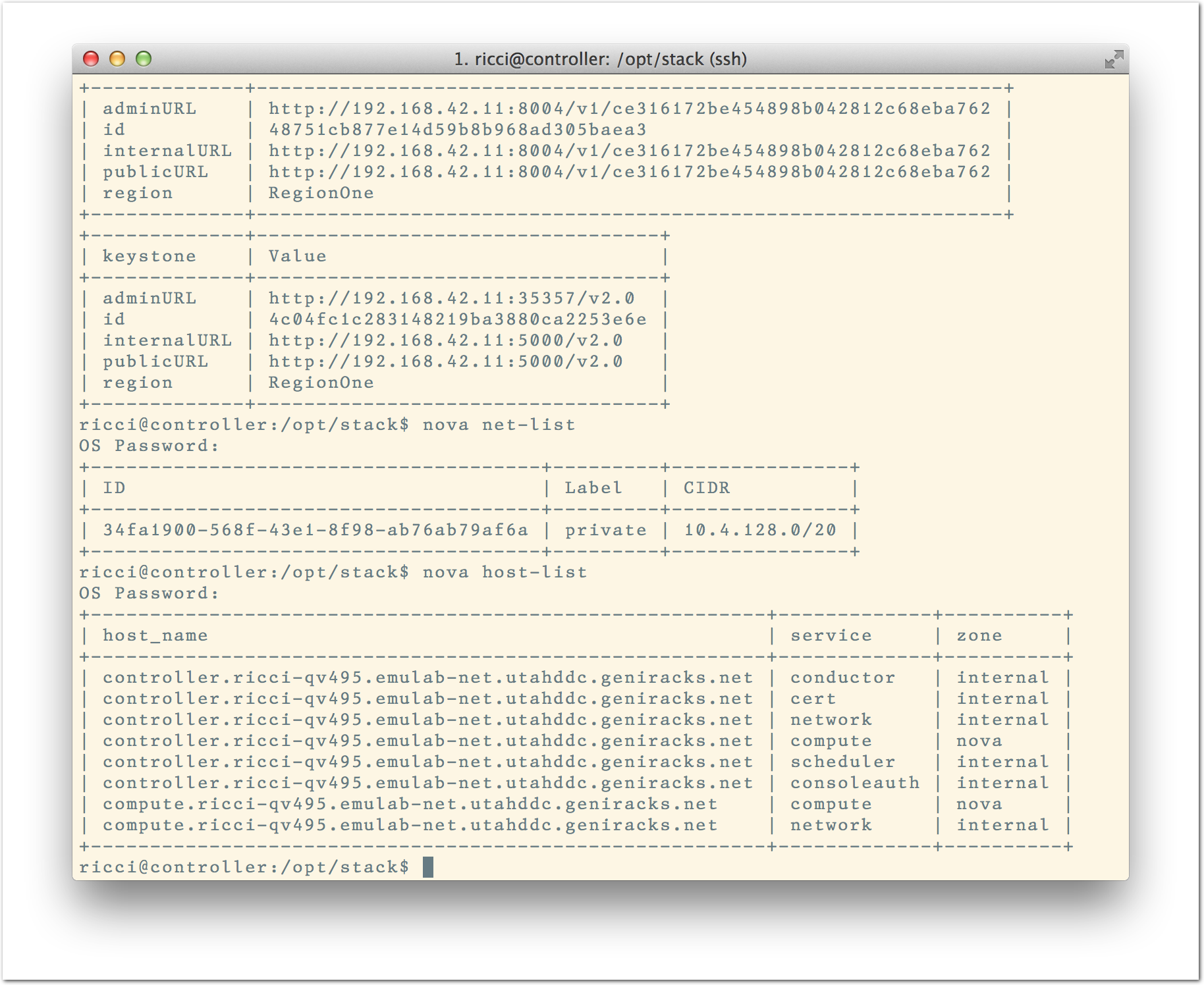
Task: Click the top adminURL on port 8004
Action: pyautogui.click(x=630, y=109)
